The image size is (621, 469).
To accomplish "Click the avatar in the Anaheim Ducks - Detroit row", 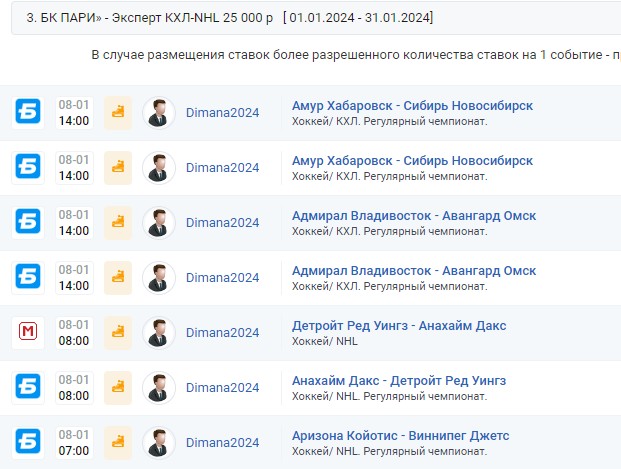I will click(x=159, y=387).
